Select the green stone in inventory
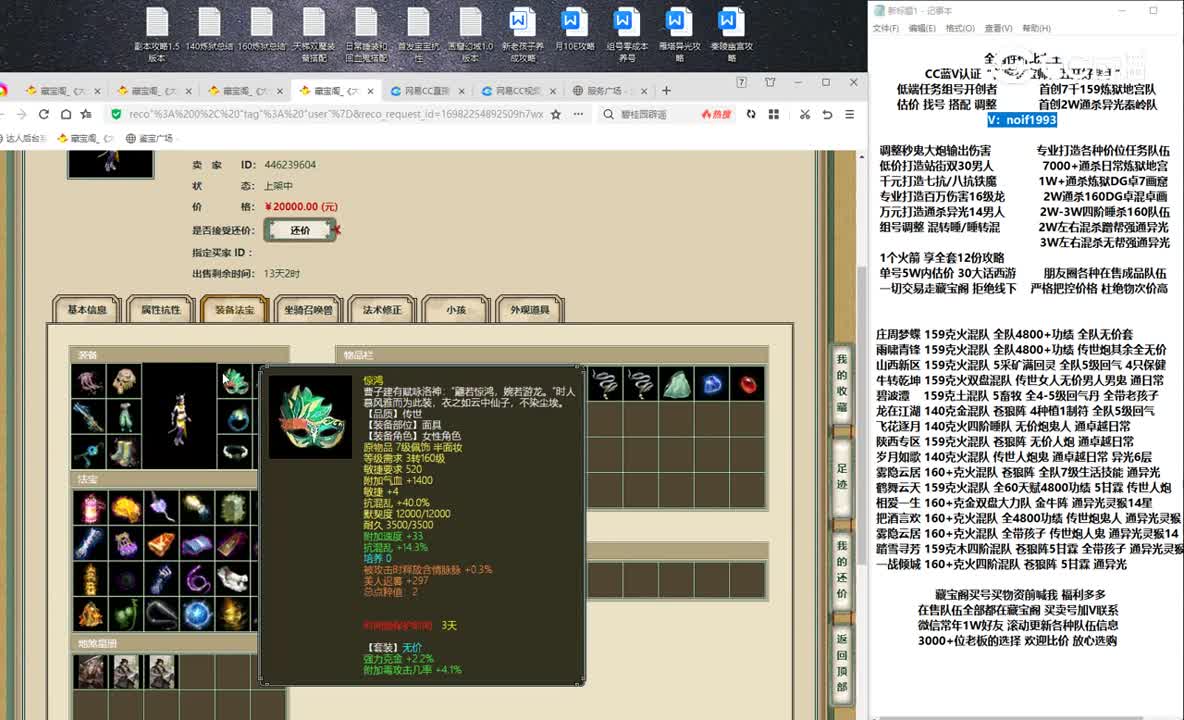The height and width of the screenshot is (720, 1184). pos(677,384)
